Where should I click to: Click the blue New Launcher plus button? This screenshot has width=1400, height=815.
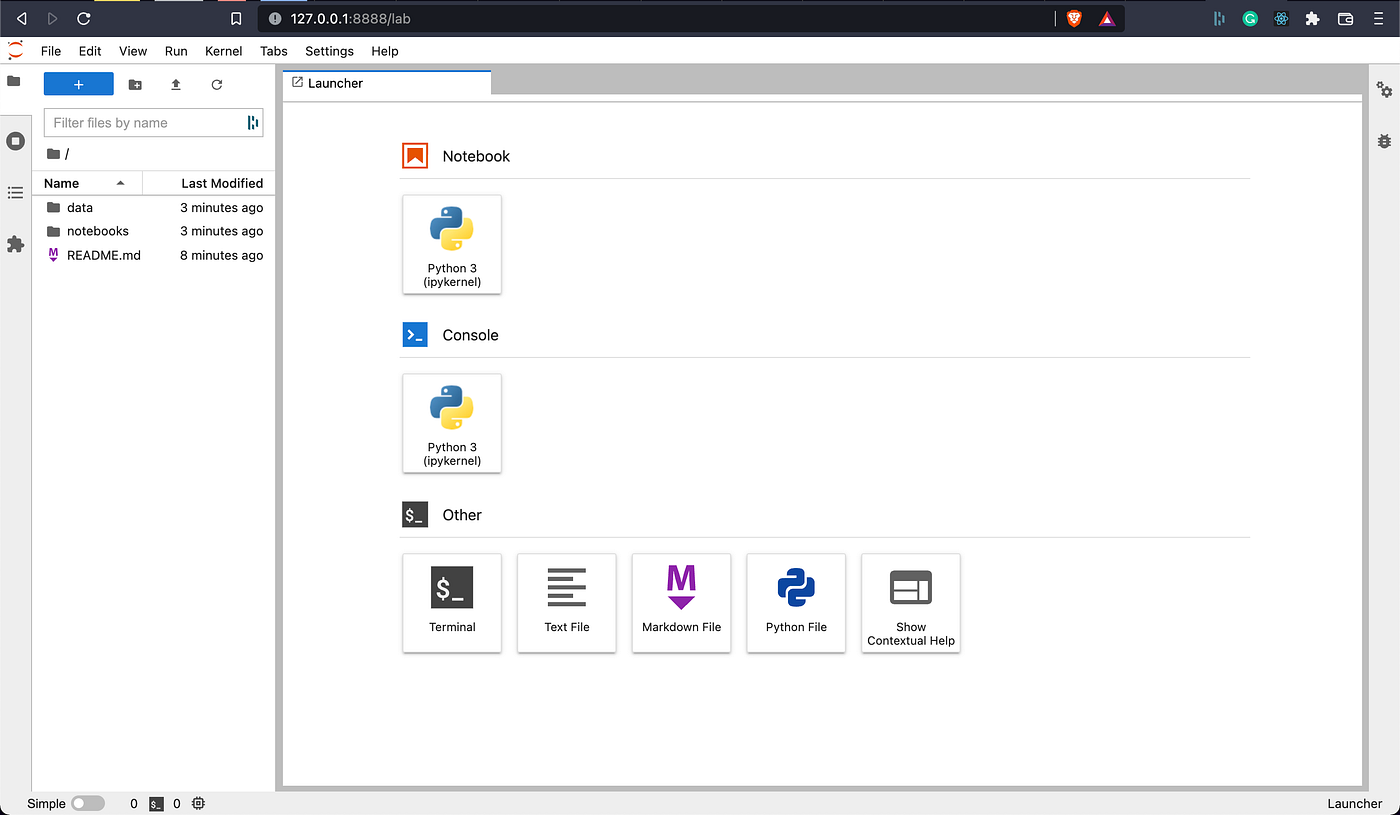[79, 85]
